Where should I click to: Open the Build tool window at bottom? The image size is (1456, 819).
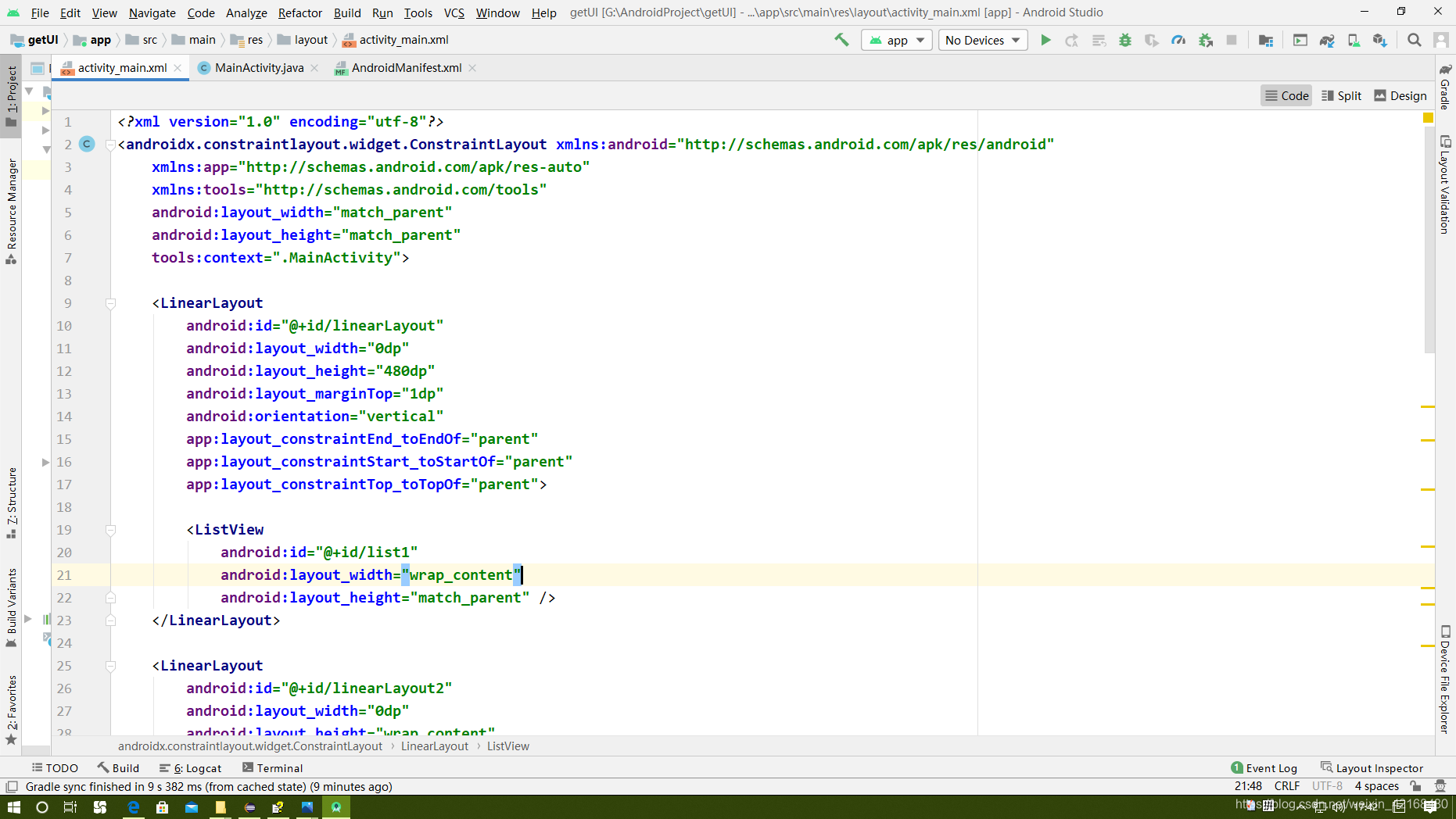(118, 767)
